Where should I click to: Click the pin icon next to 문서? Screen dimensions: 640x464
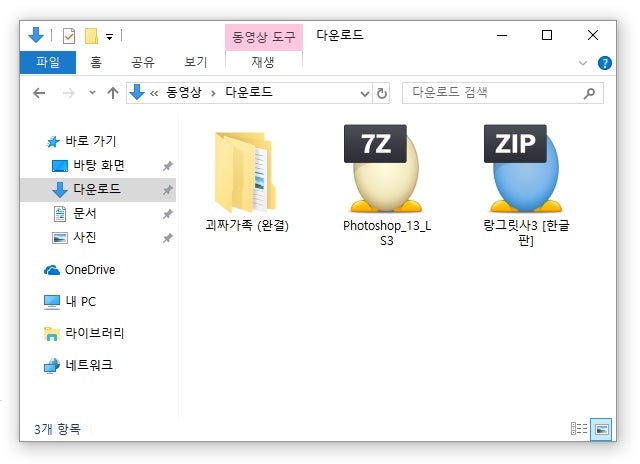coord(167,214)
